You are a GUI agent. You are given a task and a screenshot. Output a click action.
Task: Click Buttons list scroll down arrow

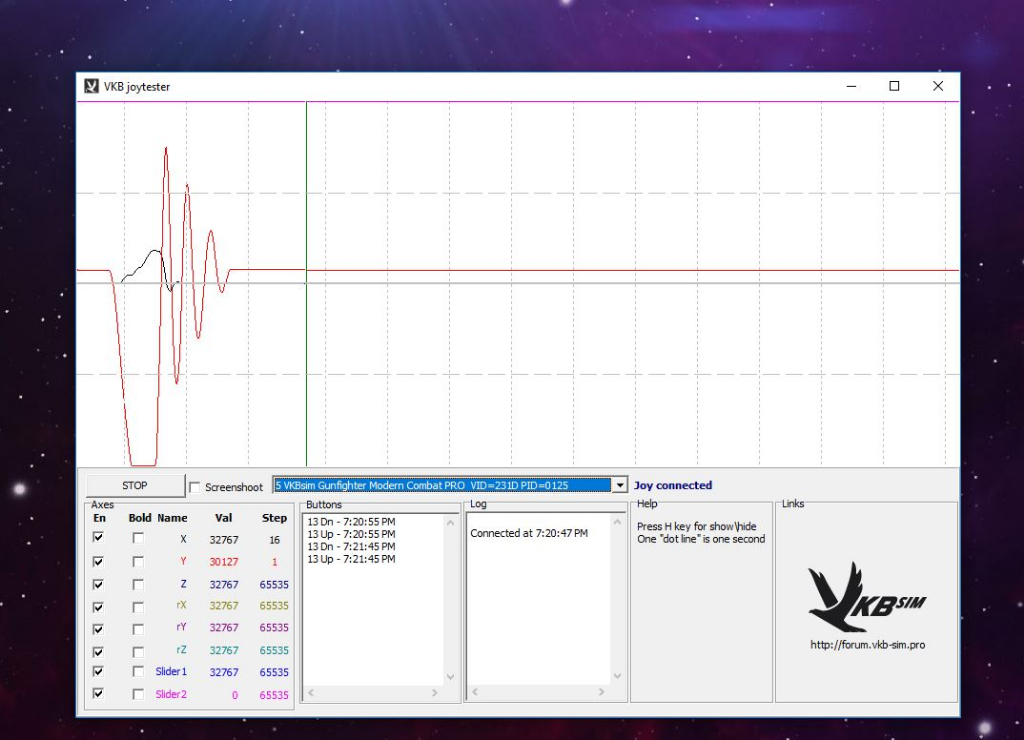click(x=451, y=677)
